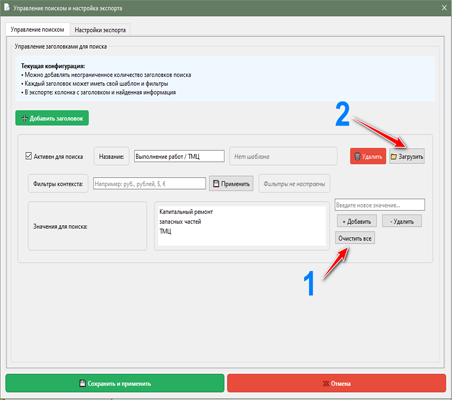
Task: Click the trash icon on red Удалить button
Action: (x=357, y=156)
